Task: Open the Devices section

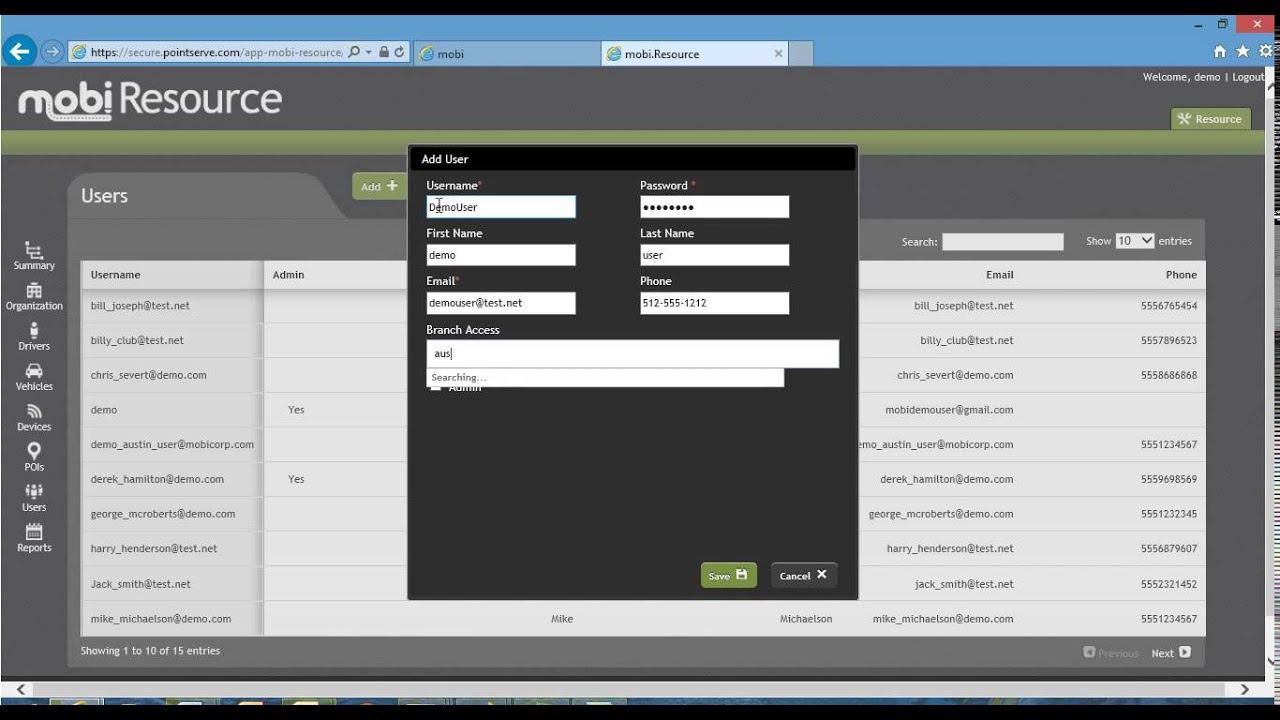Action: [x=34, y=417]
